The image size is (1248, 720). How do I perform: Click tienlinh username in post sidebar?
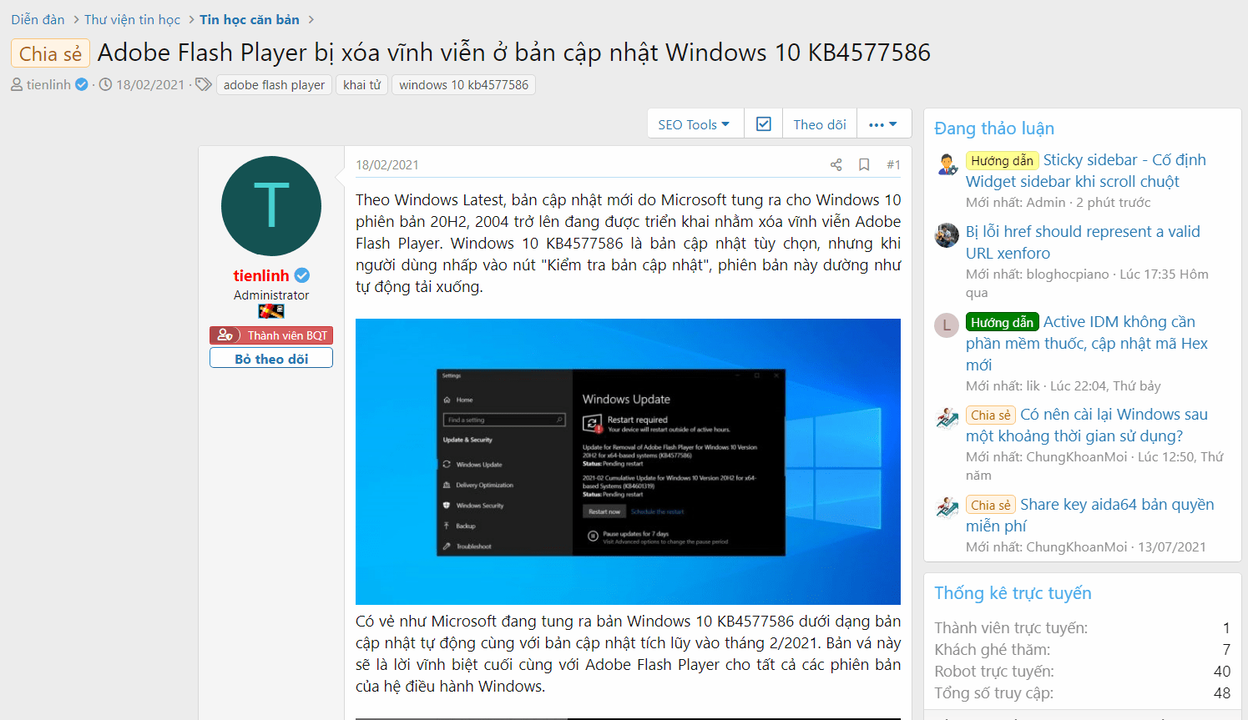click(x=261, y=275)
